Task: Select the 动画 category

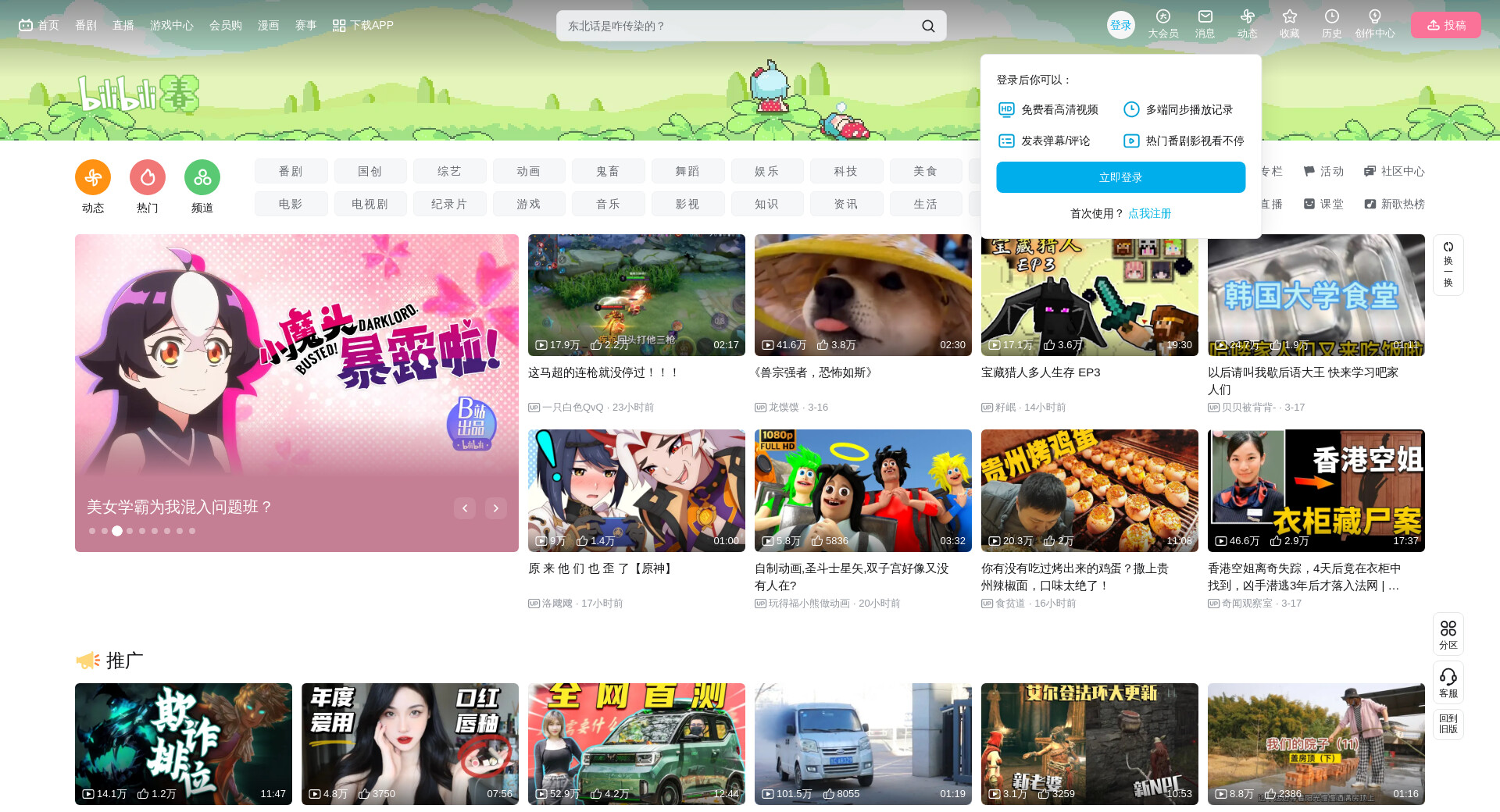Action: [529, 171]
